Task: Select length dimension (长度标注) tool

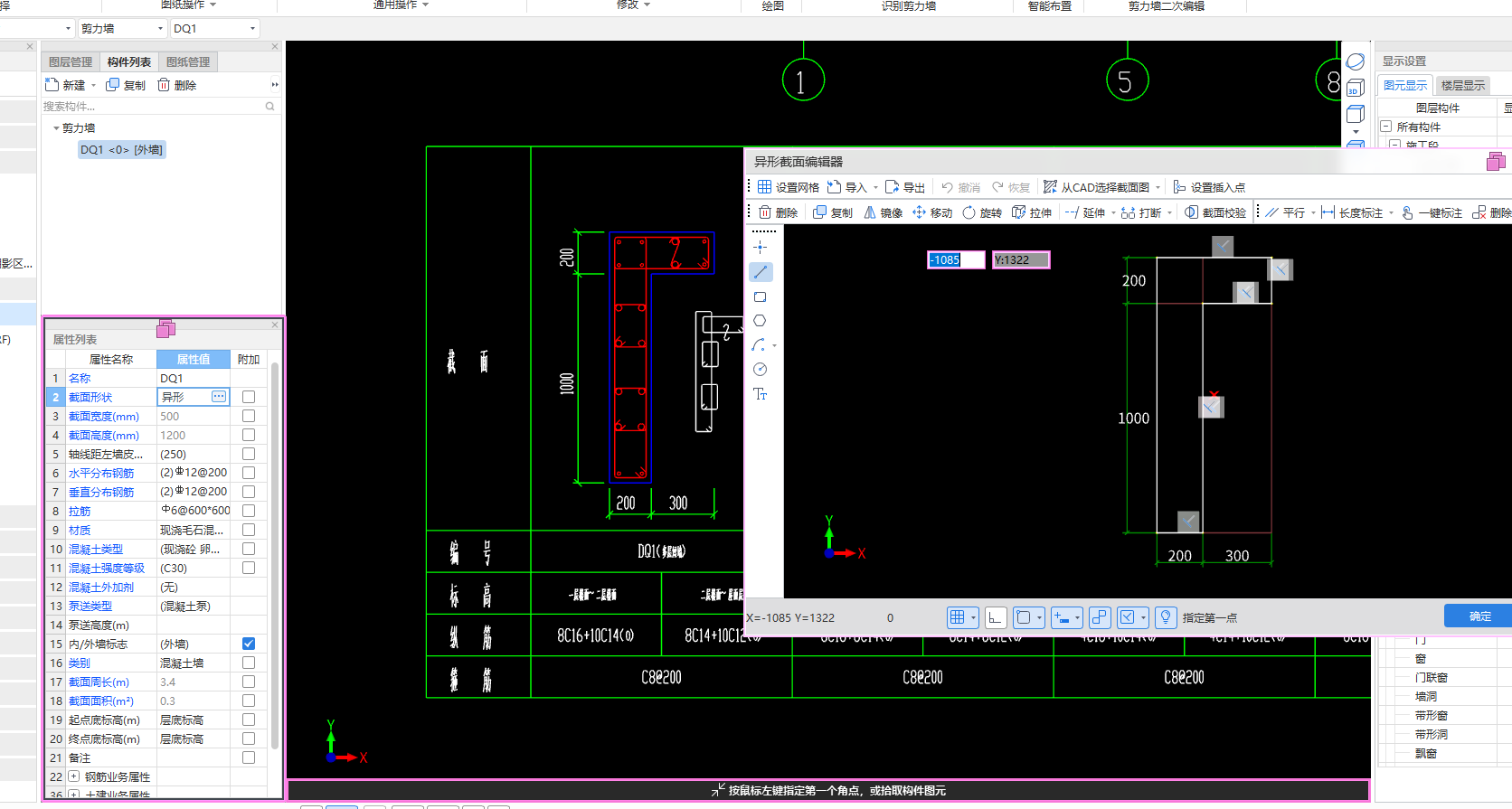Action: point(1352,212)
